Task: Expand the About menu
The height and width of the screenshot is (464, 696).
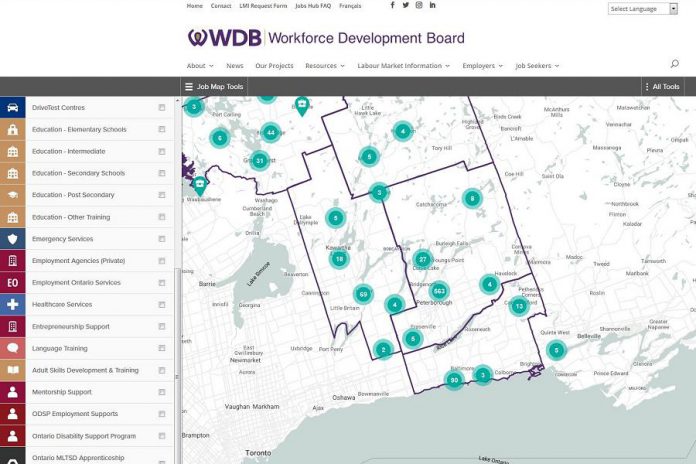Action: pyautogui.click(x=200, y=66)
